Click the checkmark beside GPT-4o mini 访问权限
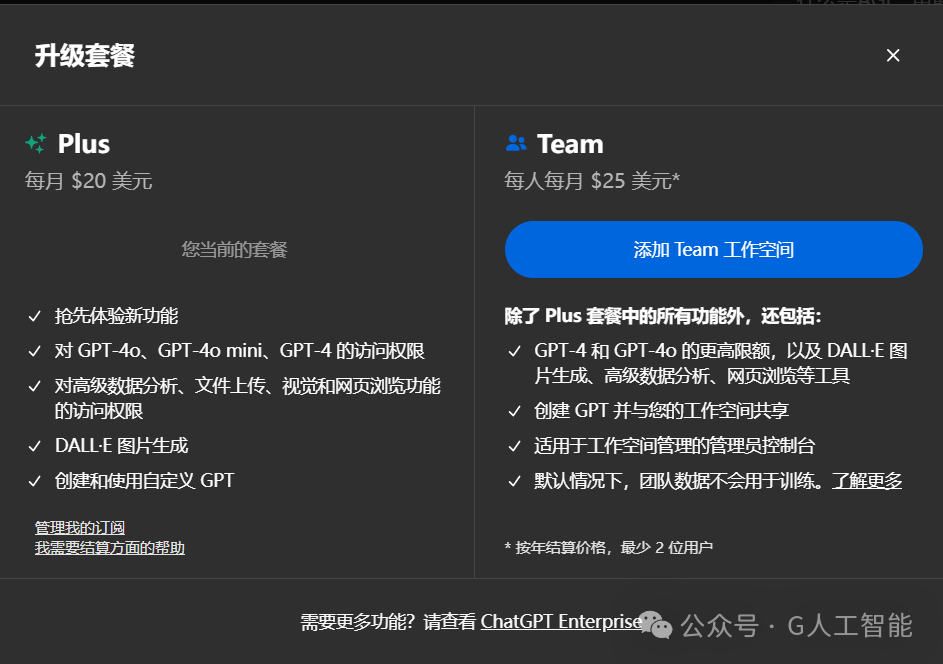The image size is (943, 664). tap(35, 351)
